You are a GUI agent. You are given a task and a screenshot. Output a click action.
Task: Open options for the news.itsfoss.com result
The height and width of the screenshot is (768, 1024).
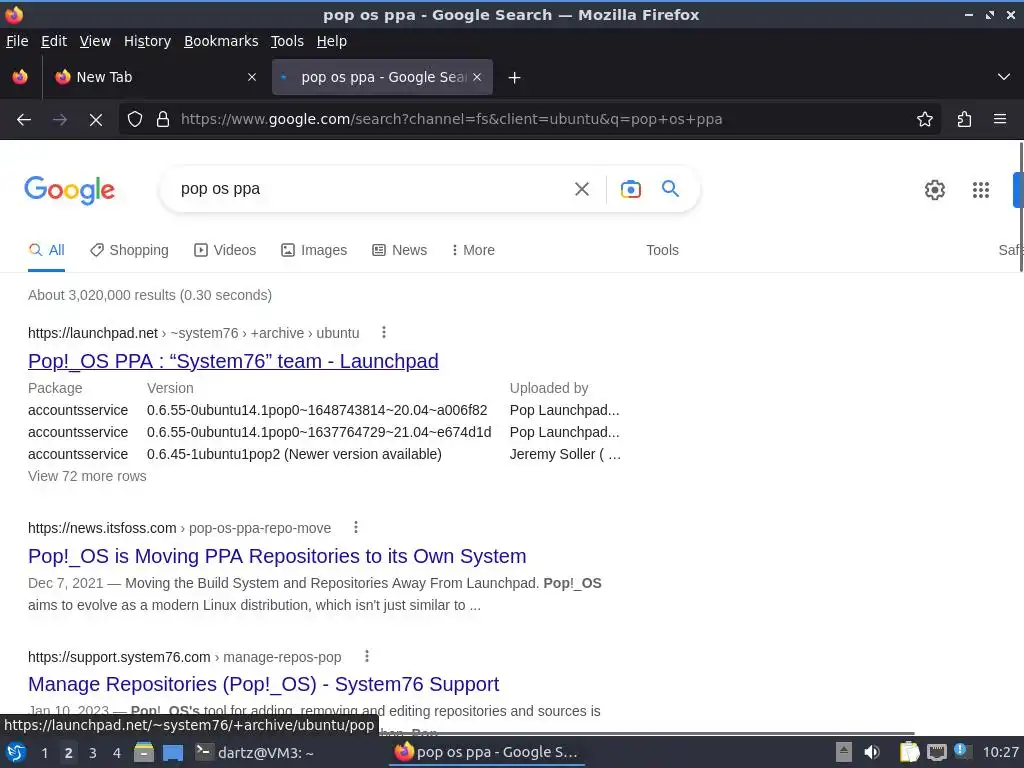(x=356, y=527)
